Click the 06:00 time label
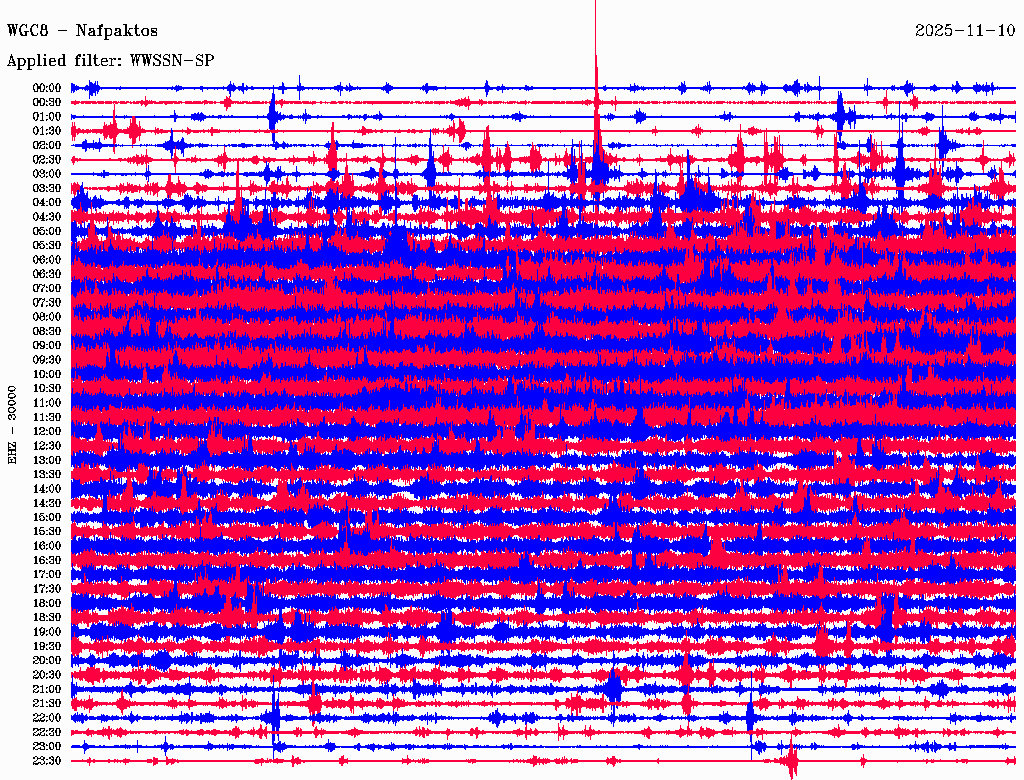The width and height of the screenshot is (1024, 780). tap(47, 259)
